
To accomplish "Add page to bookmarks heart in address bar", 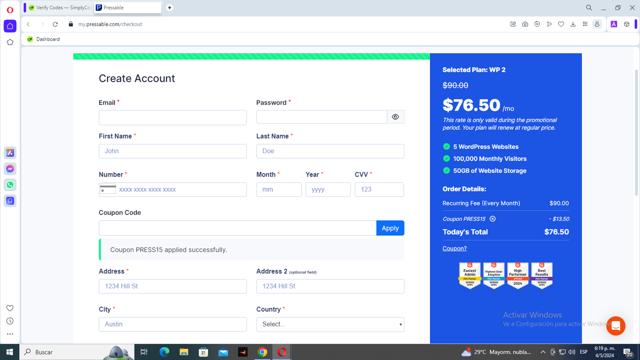I will coord(561,24).
